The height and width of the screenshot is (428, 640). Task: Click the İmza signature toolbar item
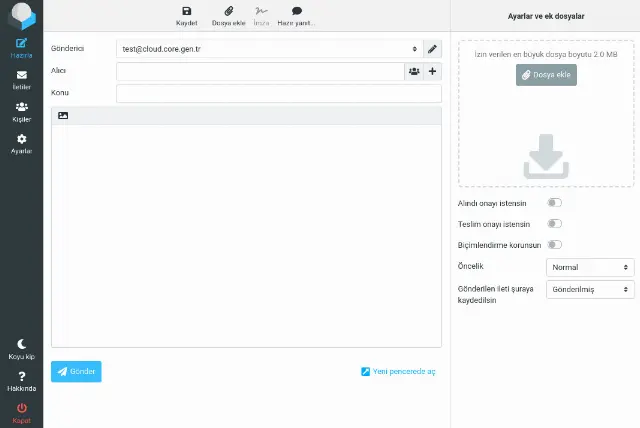[261, 16]
